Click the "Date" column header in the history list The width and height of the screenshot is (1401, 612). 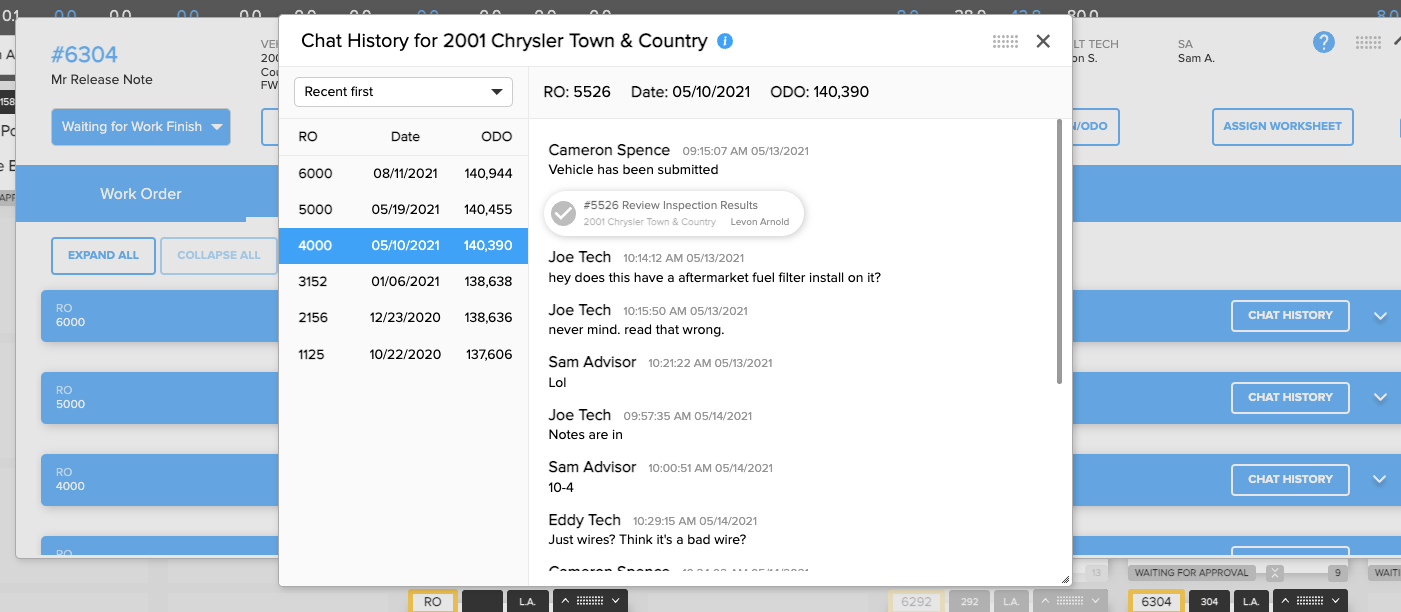[x=405, y=137]
